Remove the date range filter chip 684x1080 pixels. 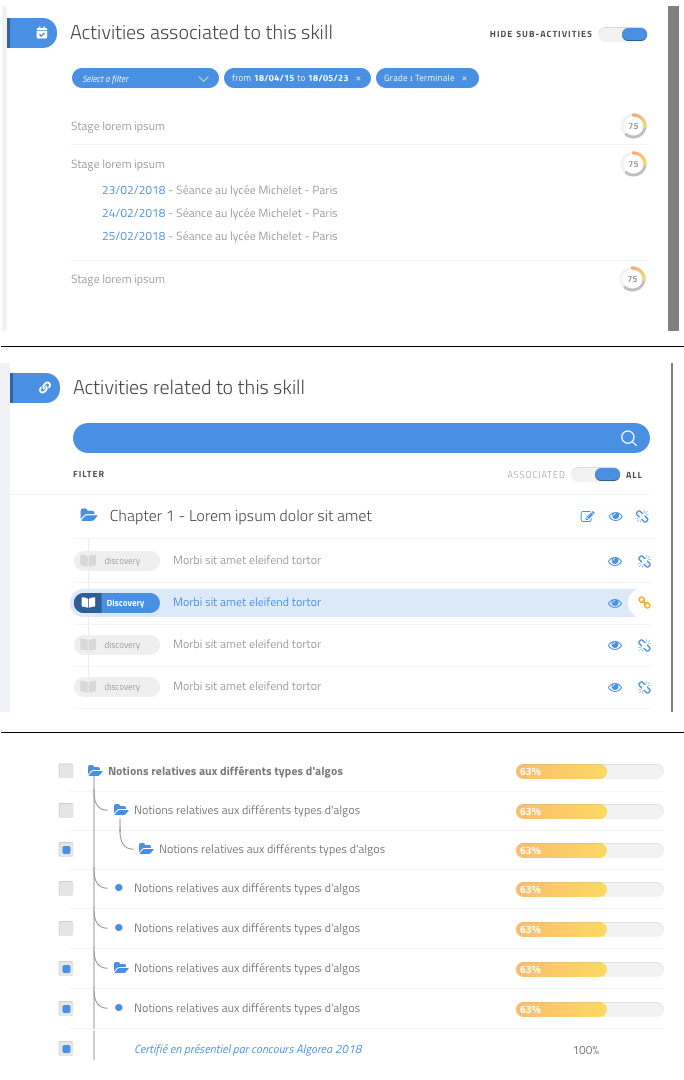(x=358, y=78)
